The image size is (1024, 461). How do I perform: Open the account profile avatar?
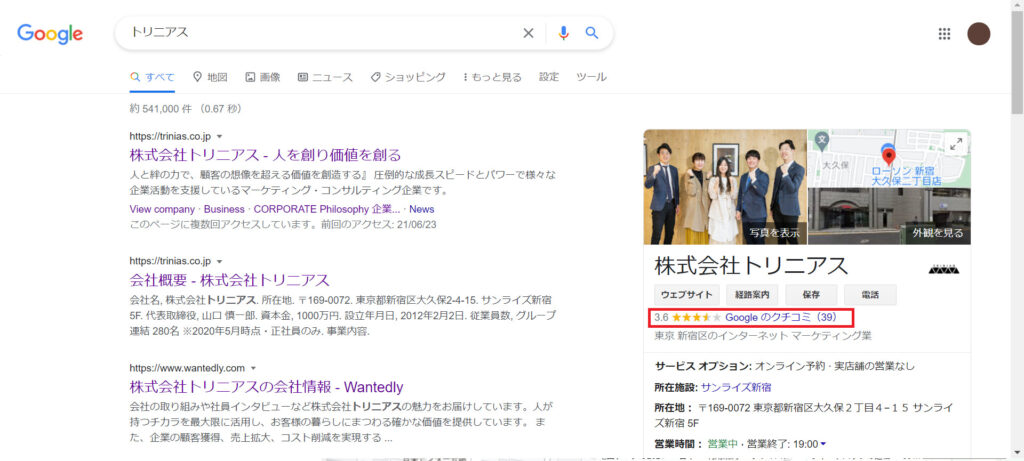pos(978,34)
